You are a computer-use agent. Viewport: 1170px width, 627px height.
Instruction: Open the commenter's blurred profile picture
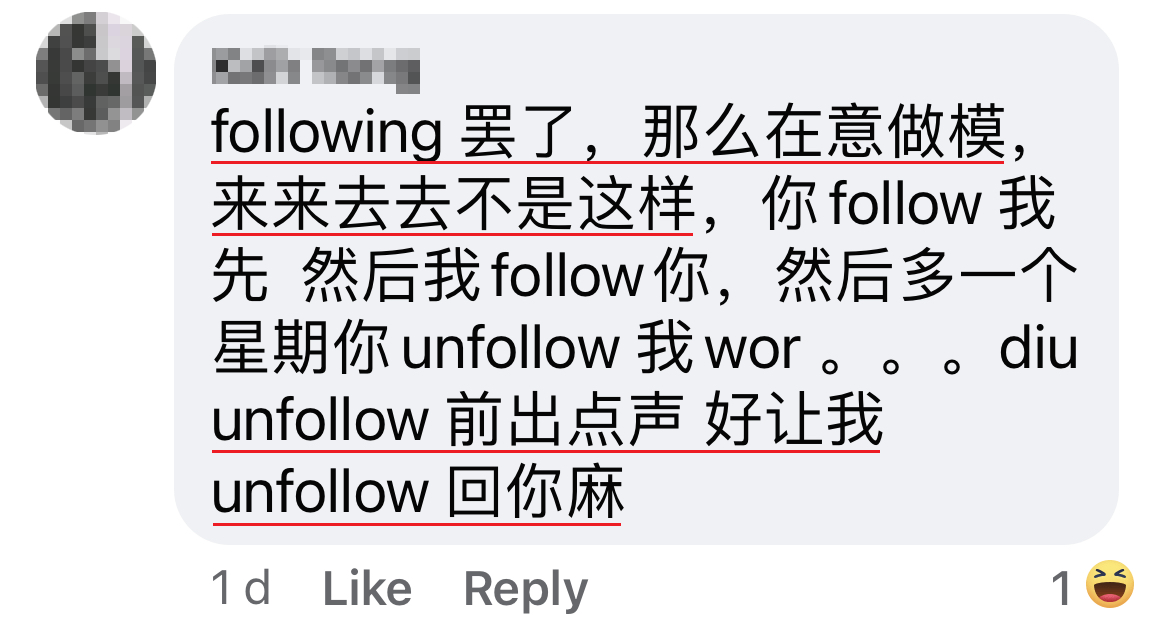[x=96, y=73]
